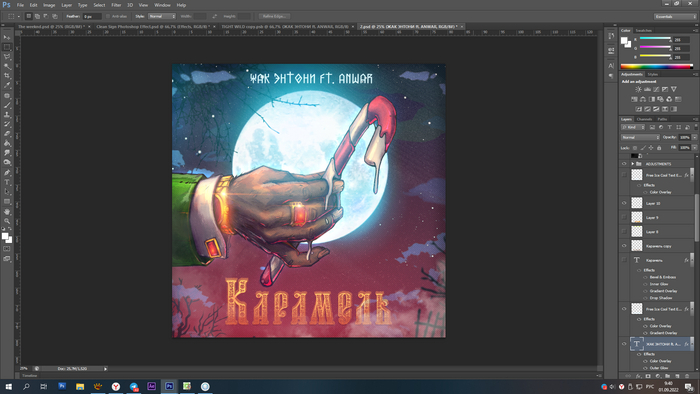Viewport: 700px width, 394px height.
Task: Select the Lasso tool
Action: [x=7, y=57]
